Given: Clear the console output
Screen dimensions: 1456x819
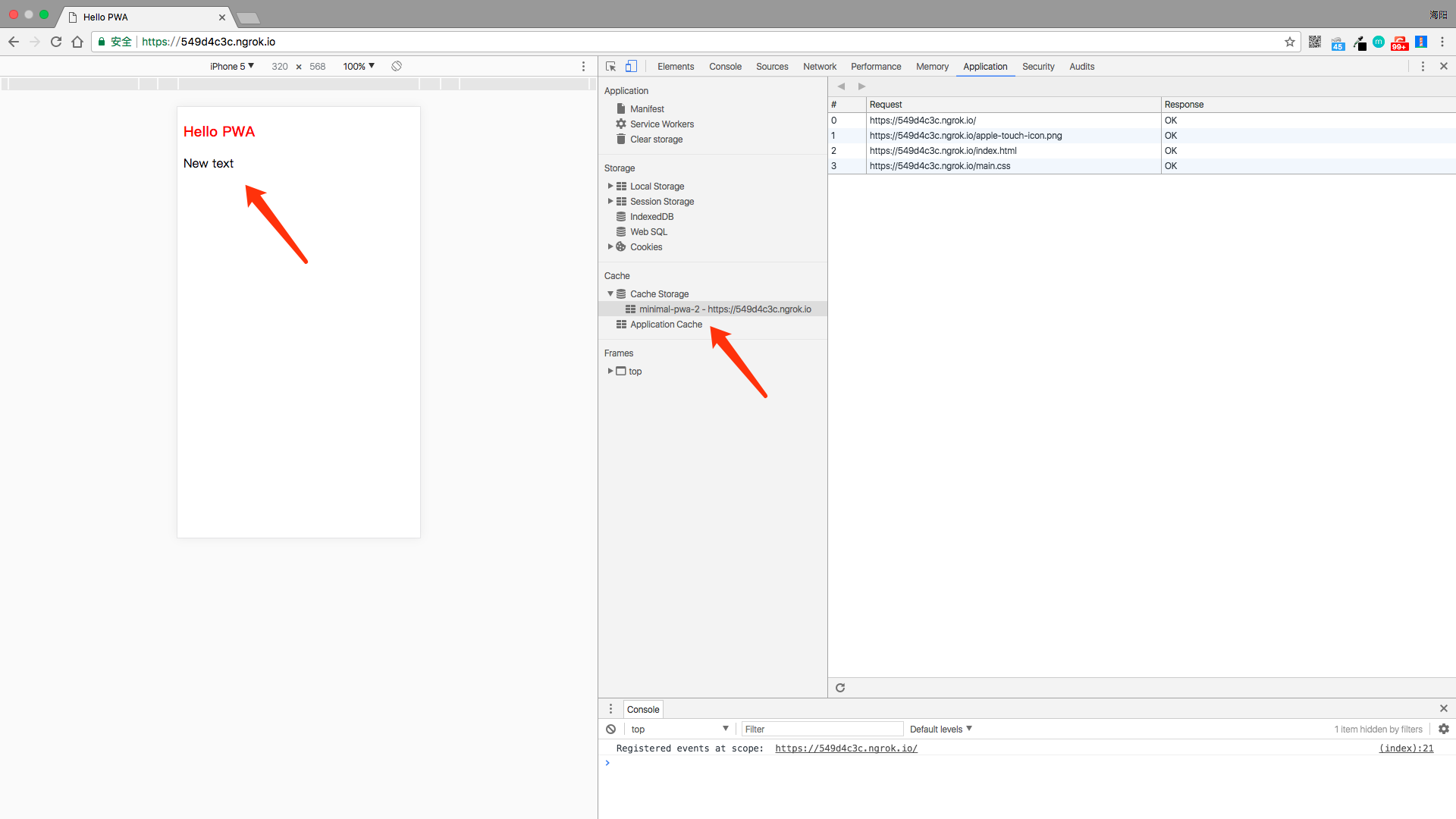Looking at the screenshot, I should click(x=610, y=730).
